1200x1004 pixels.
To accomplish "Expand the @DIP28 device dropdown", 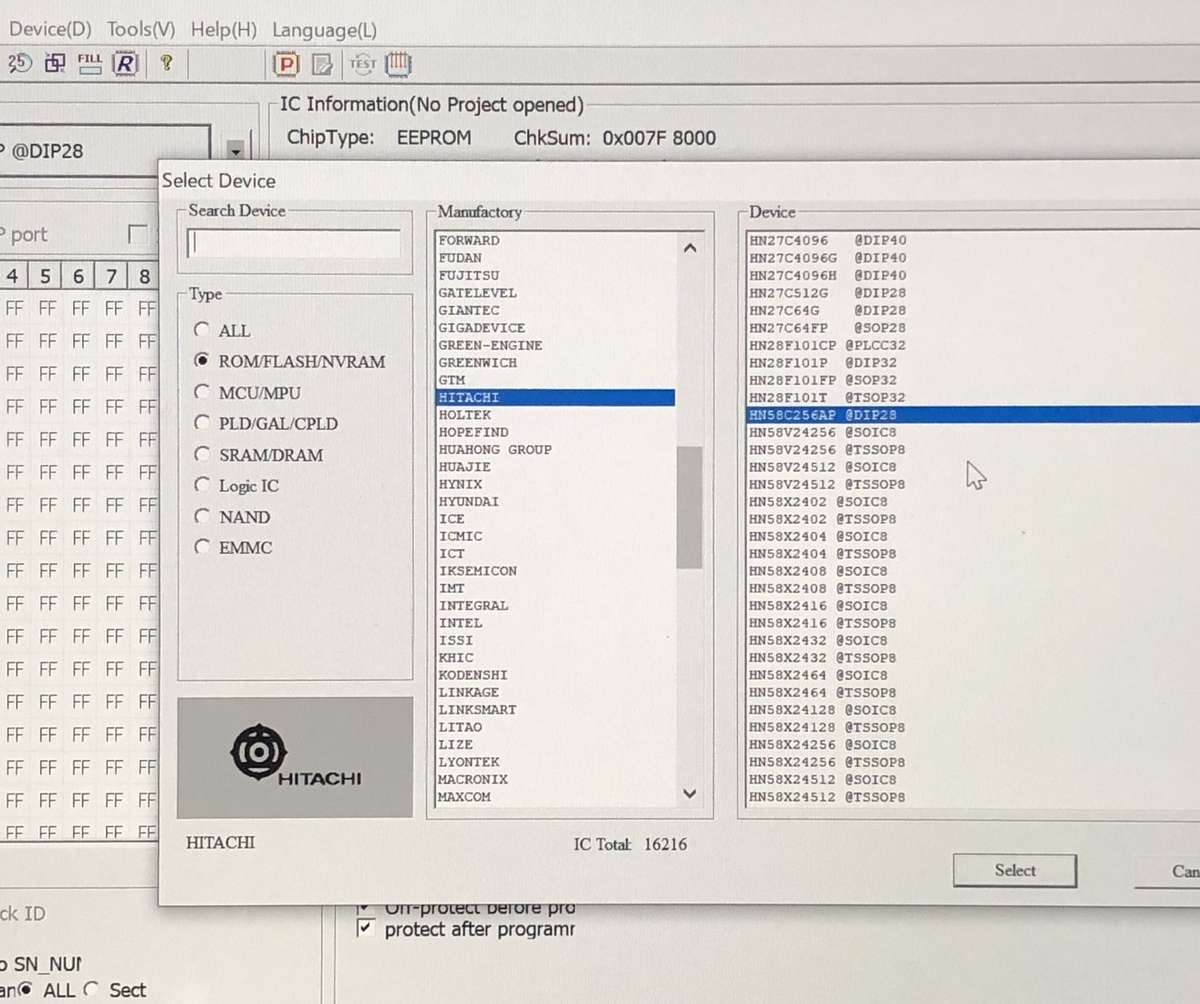I will coord(235,151).
